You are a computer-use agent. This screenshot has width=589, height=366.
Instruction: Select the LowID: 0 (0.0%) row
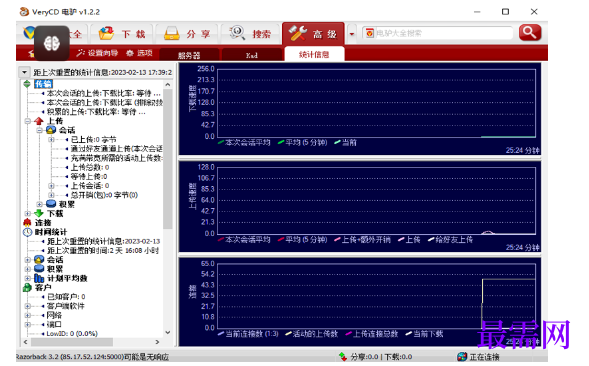click(x=72, y=334)
